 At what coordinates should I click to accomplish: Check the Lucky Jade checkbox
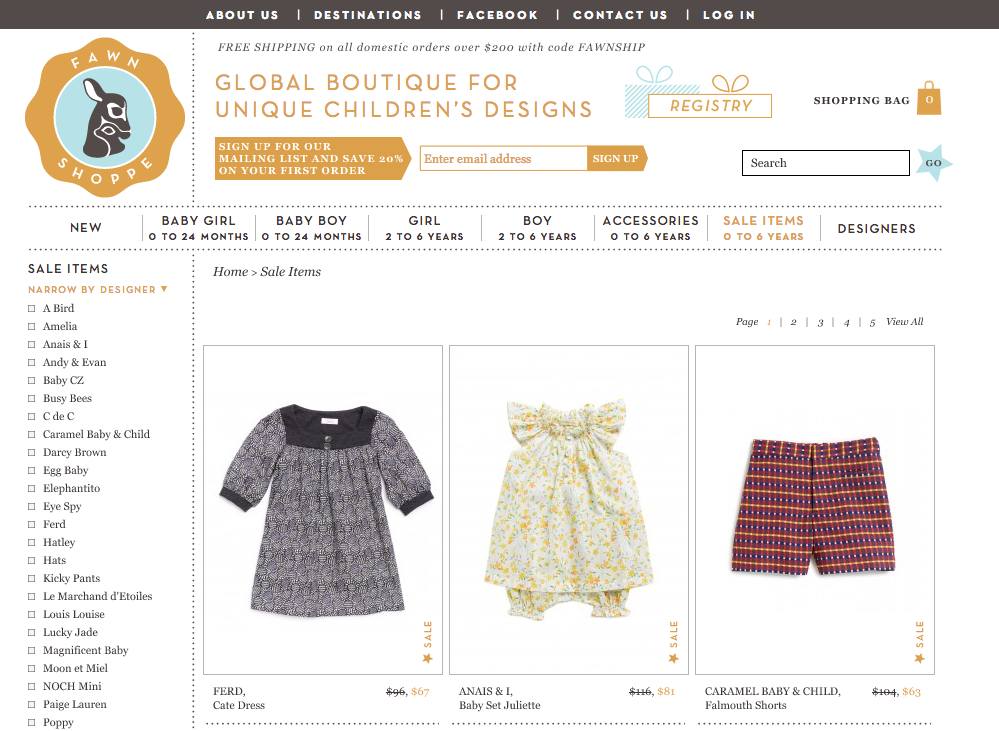pos(31,632)
